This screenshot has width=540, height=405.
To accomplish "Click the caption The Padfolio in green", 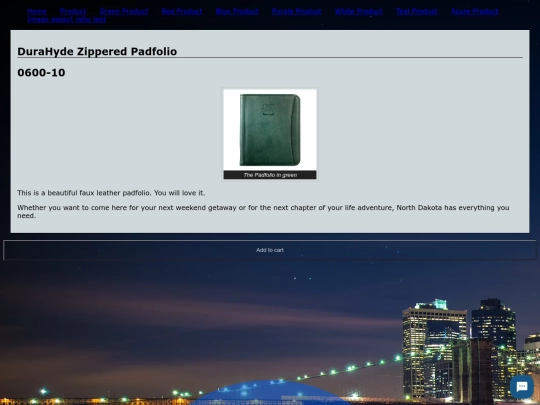I will tap(270, 175).
